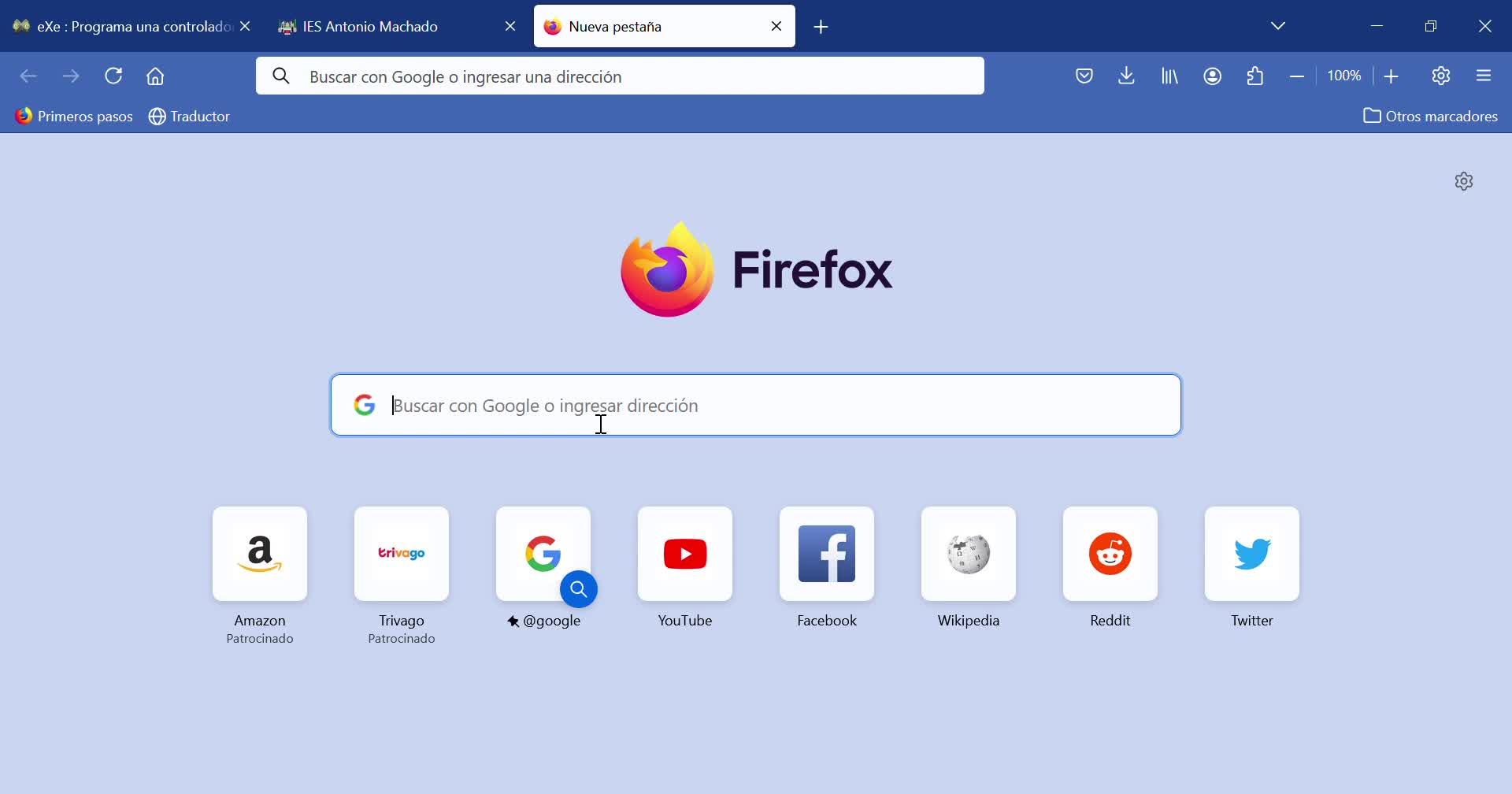Go forward to the next page
The width and height of the screenshot is (1512, 794).
tap(71, 76)
